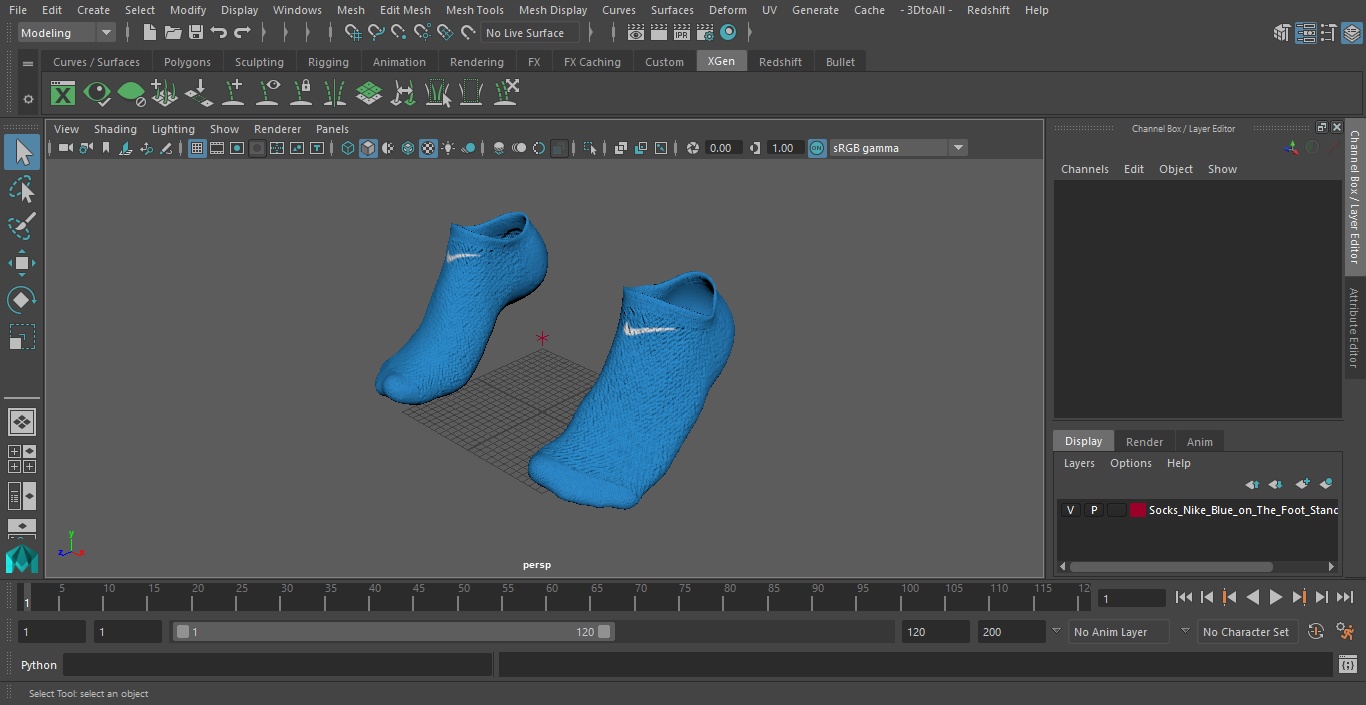Toggle sRGB gamma color management button

[817, 148]
